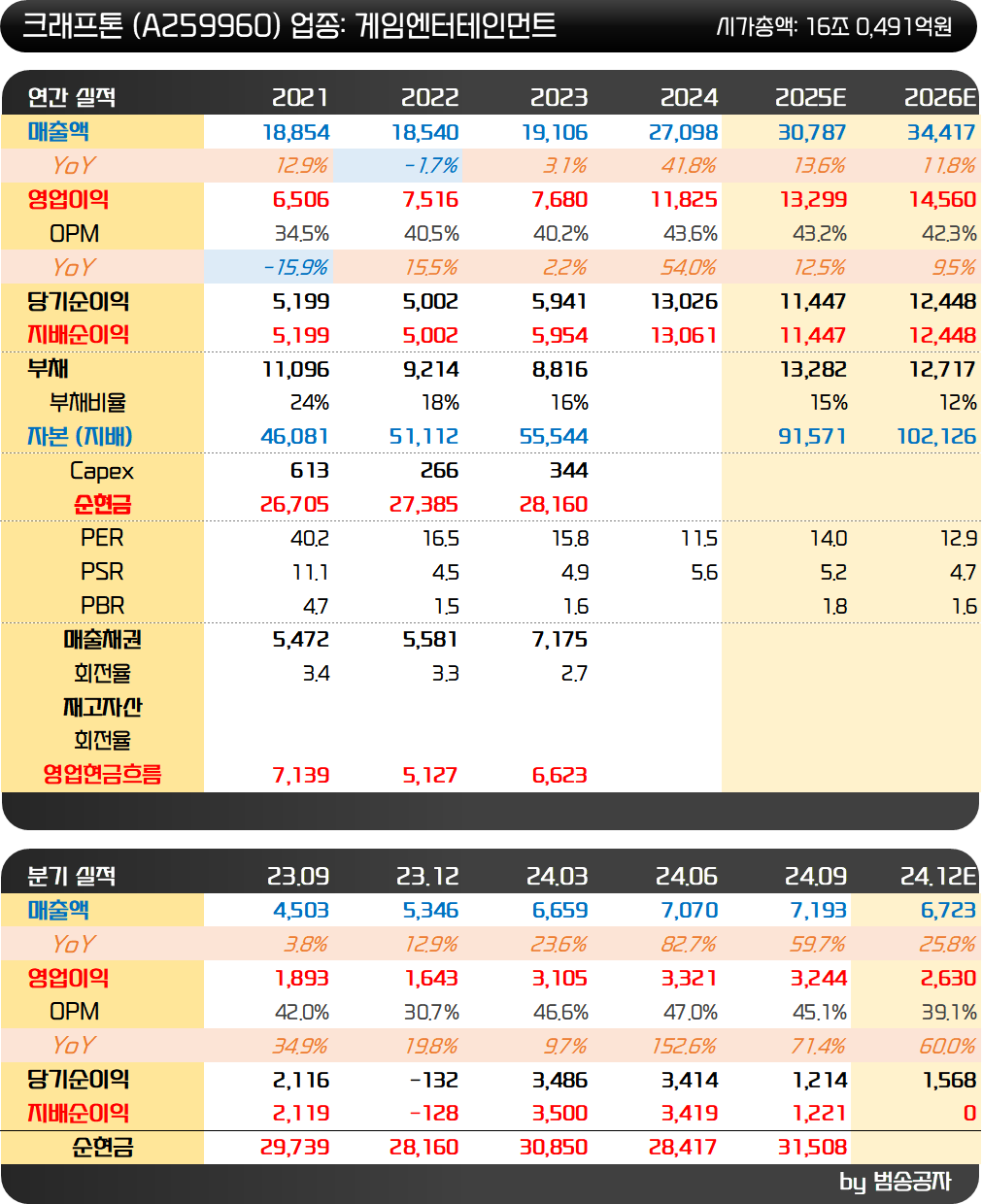This screenshot has width=982, height=1204.
Task: Click the title 크래프톤 (A259960)
Action: click(x=152, y=25)
